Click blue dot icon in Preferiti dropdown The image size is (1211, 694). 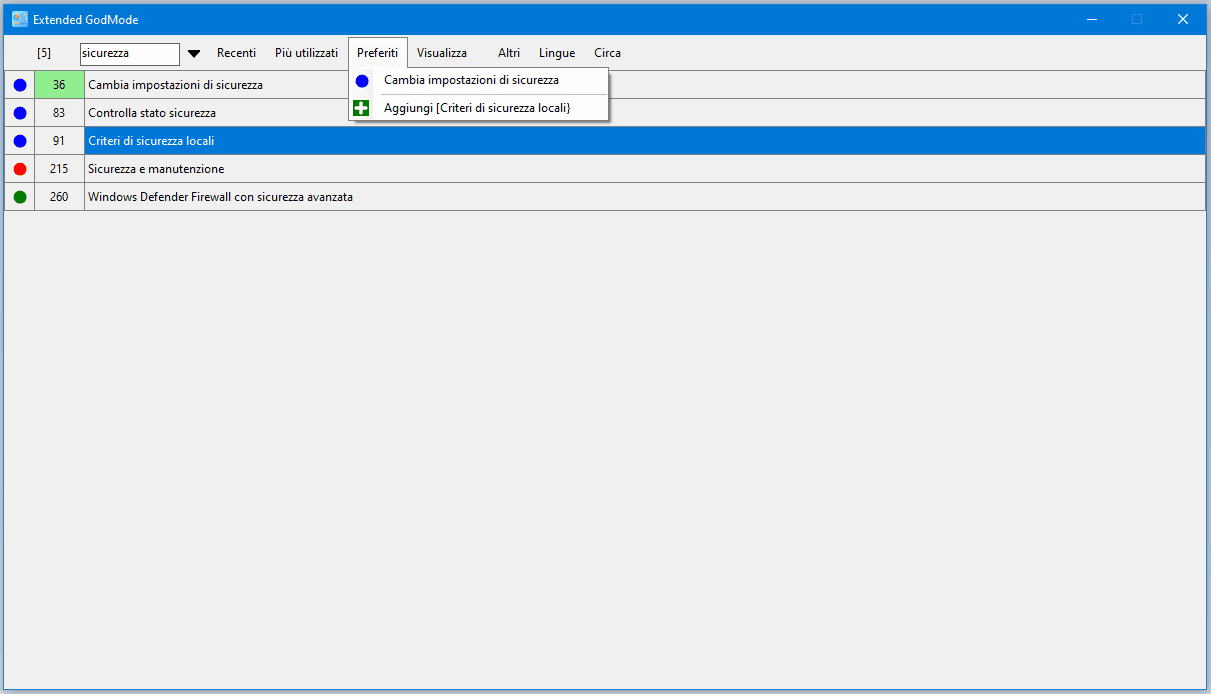(x=362, y=81)
